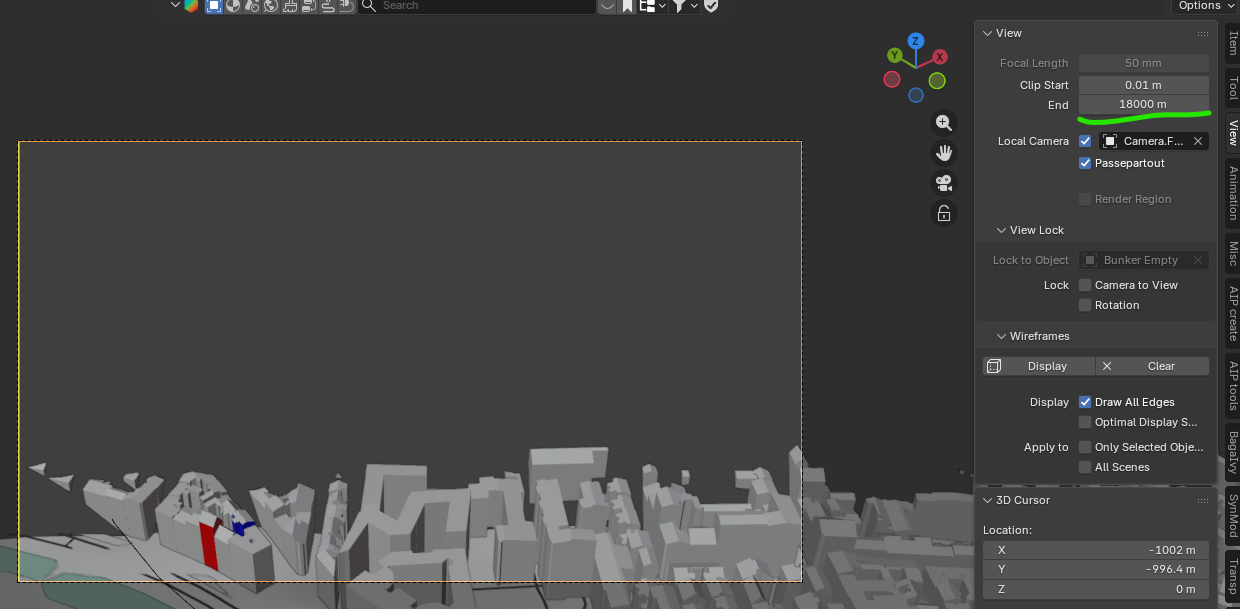
Task: Click the Lock to Object Bunker Empty field
Action: point(1144,260)
